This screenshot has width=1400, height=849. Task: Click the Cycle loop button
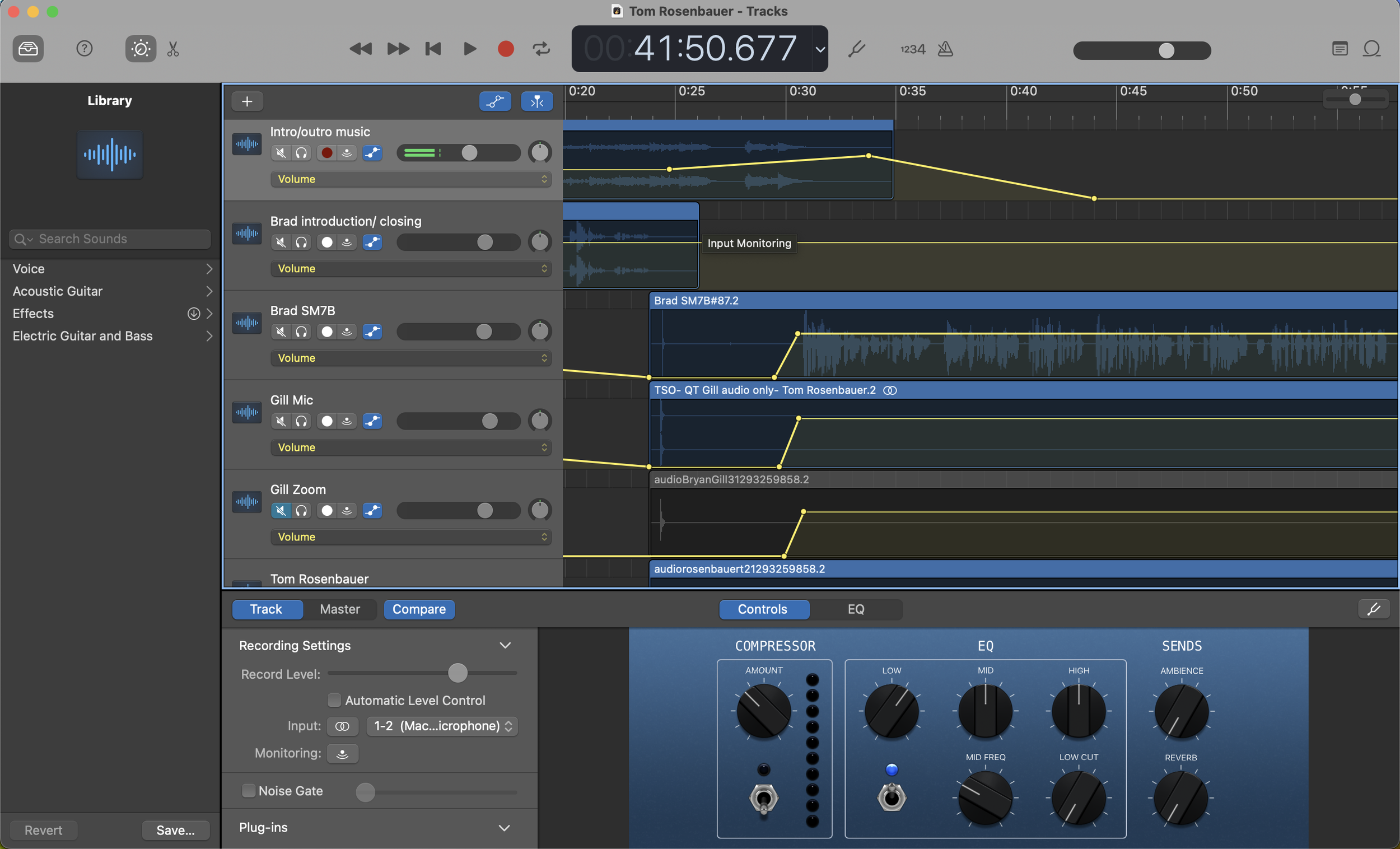tap(541, 49)
